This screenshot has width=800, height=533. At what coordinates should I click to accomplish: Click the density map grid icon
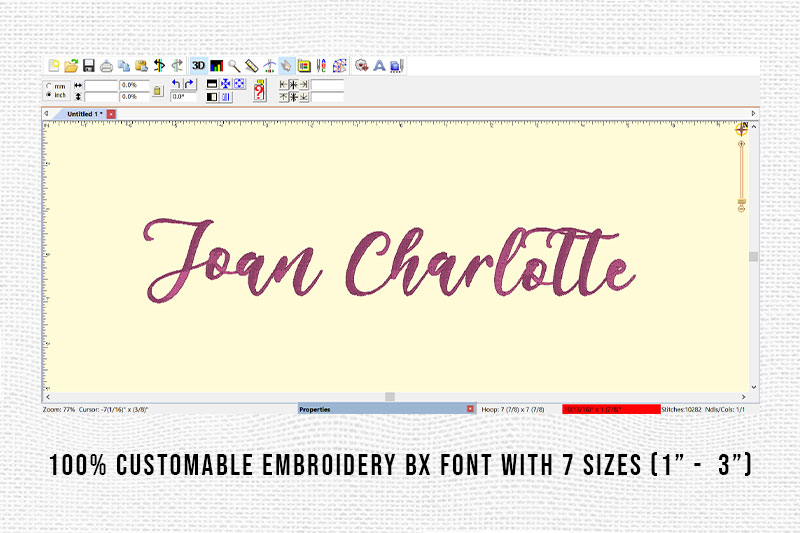coord(339,66)
